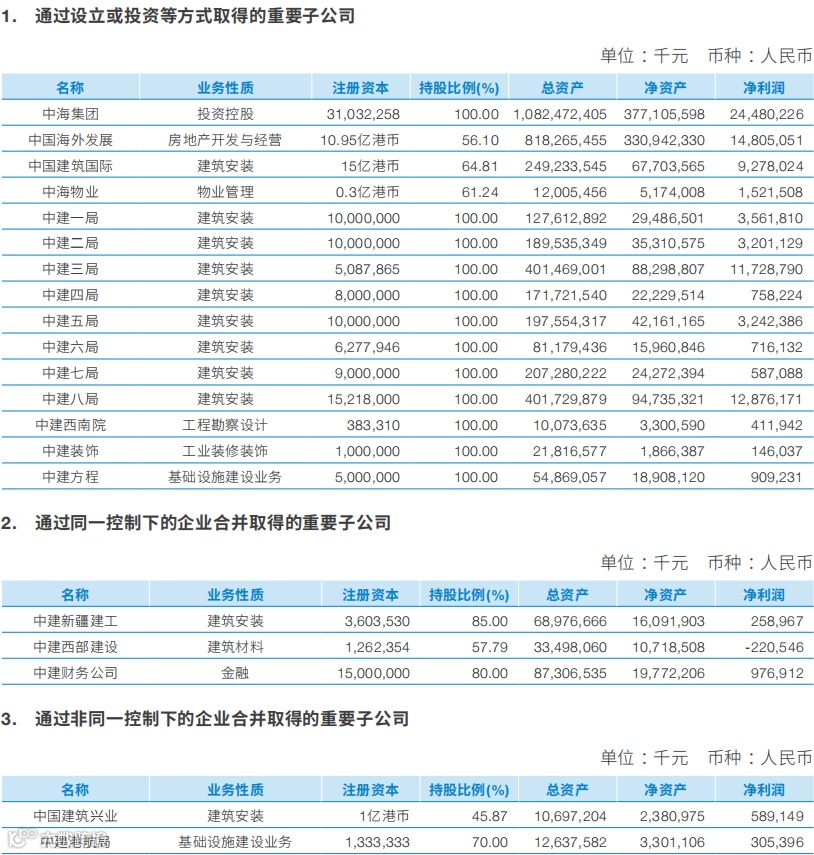
Task: Click shareholding percentage "70.00"
Action: [x=490, y=842]
